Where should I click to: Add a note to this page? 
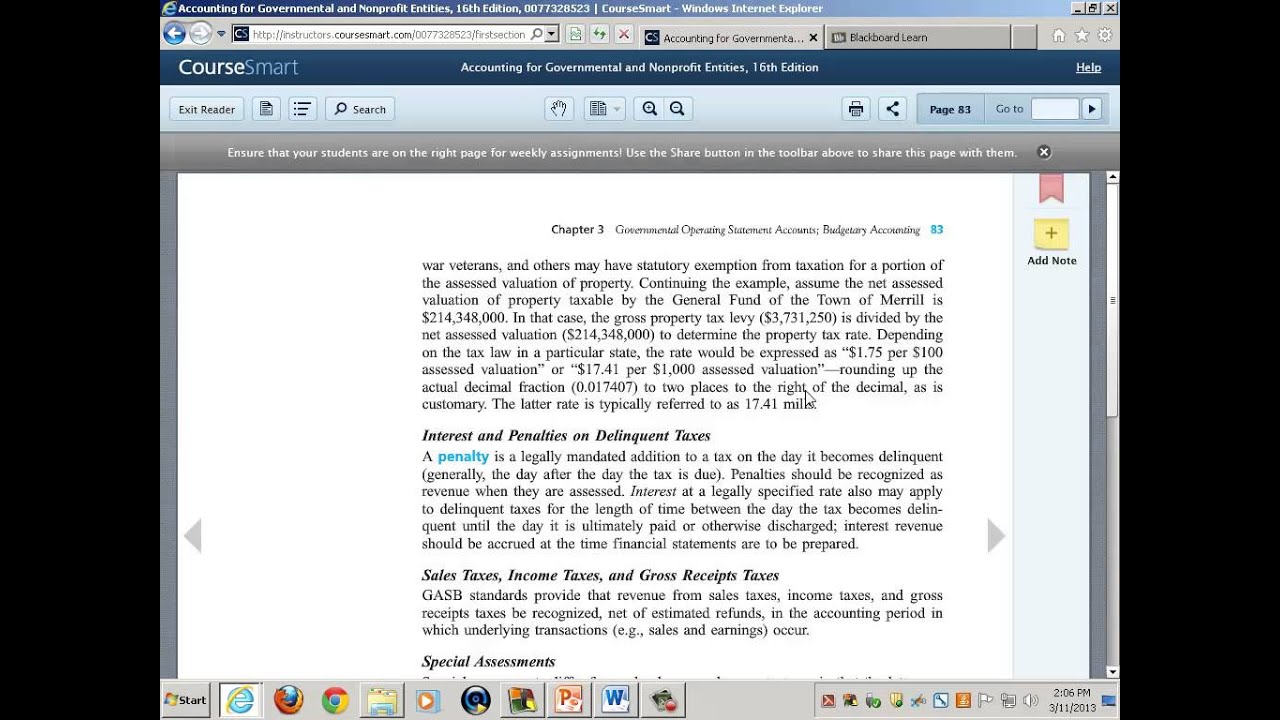coord(1051,243)
